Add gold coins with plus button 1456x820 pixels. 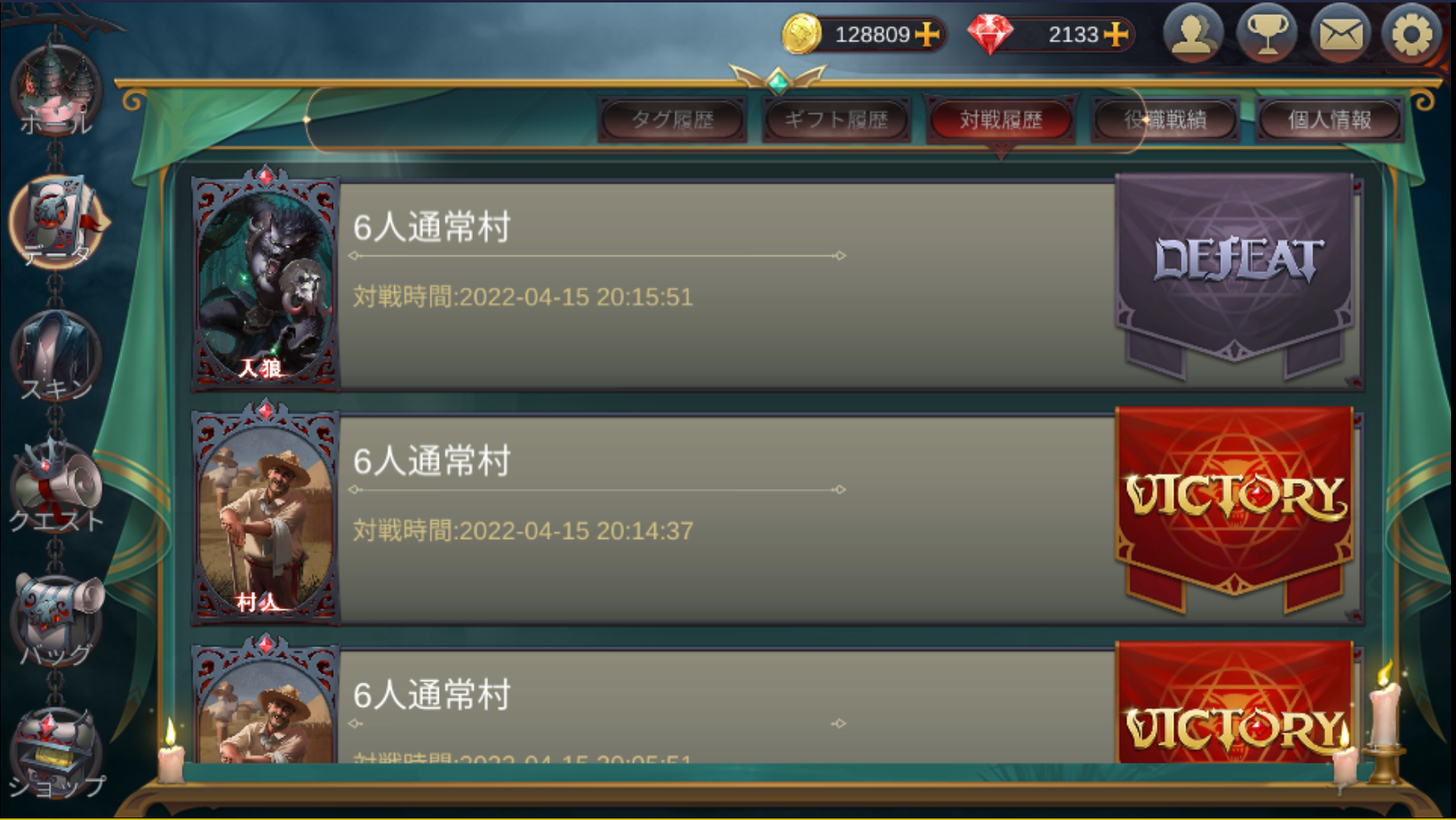tap(927, 34)
